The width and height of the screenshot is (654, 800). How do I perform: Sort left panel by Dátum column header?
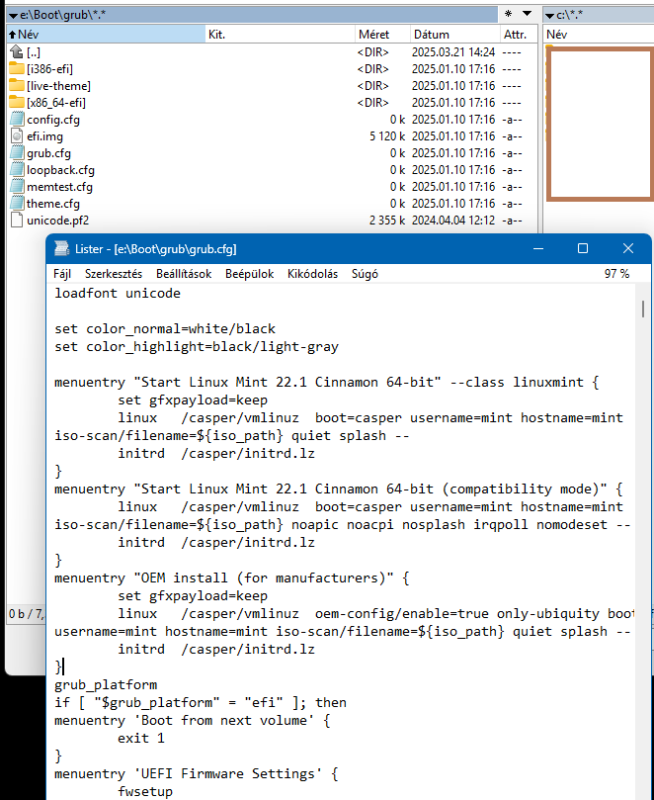coord(455,34)
